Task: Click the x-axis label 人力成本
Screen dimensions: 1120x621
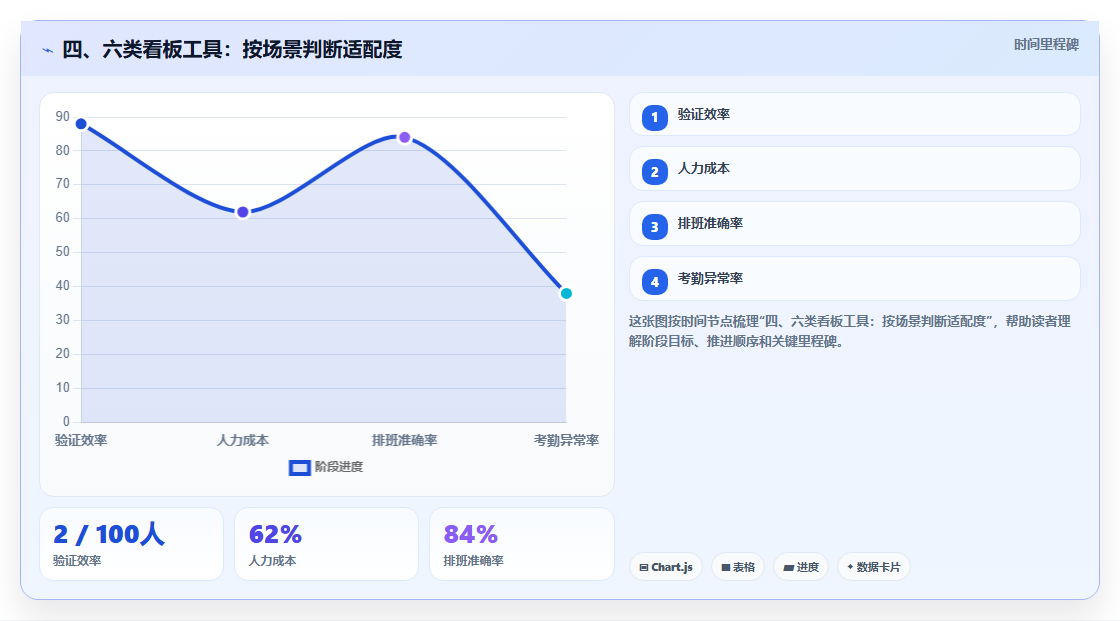Action: (x=243, y=440)
